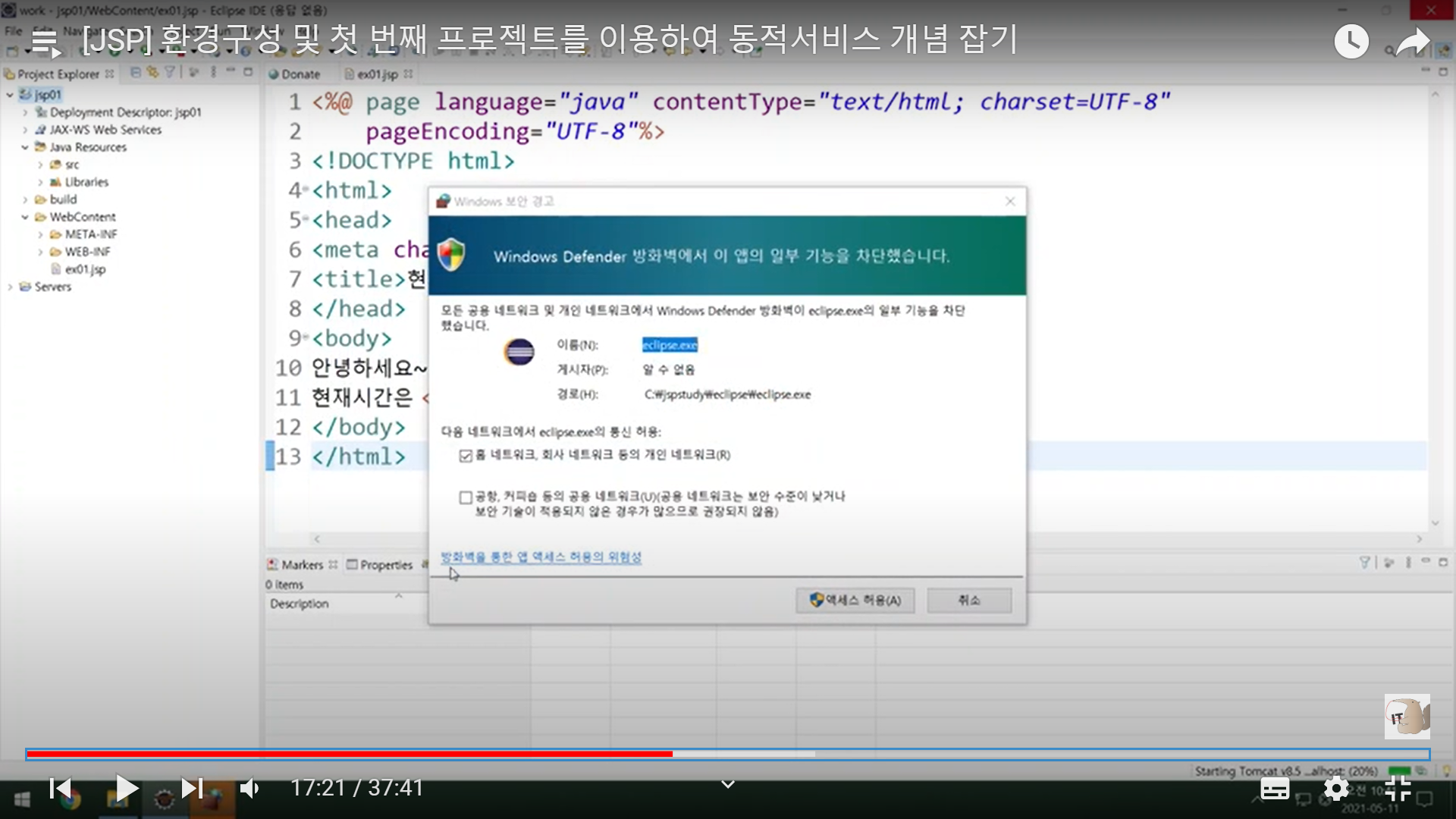1456x819 pixels.
Task: Open the Project Explorer tab
Action: (58, 74)
